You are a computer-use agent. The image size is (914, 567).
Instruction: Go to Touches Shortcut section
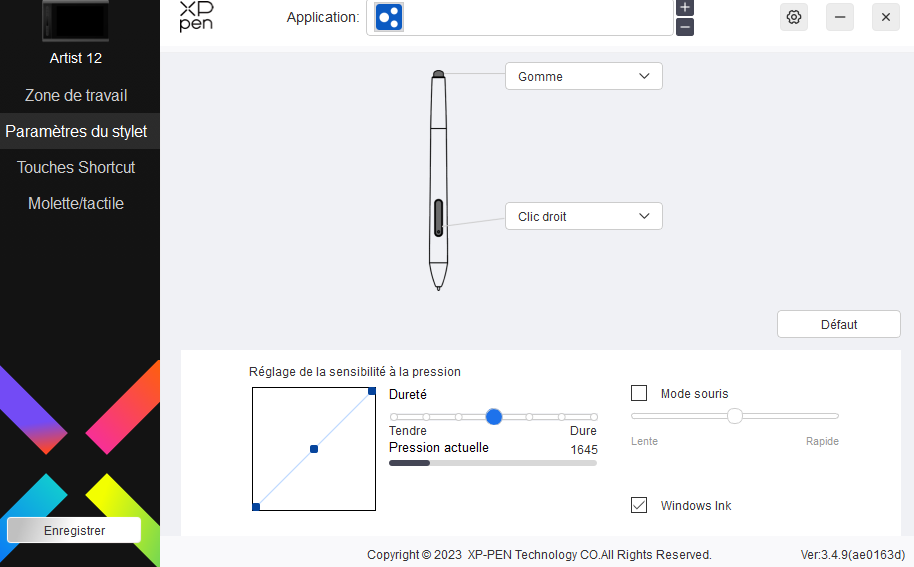76,167
